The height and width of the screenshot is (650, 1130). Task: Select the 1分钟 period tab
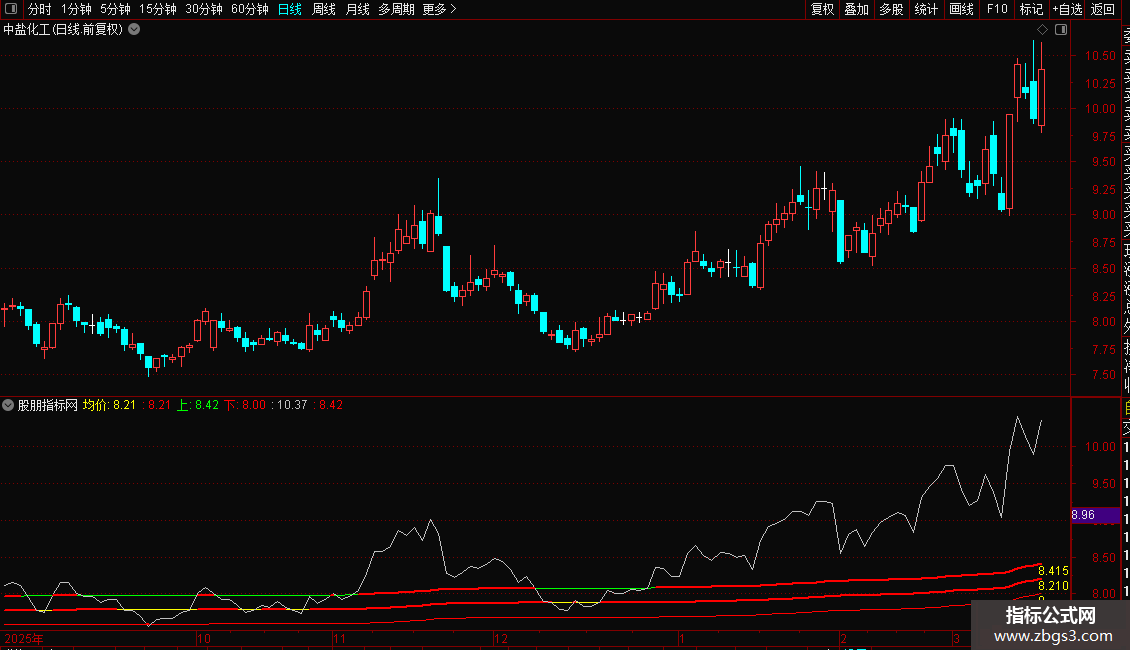pyautogui.click(x=76, y=9)
